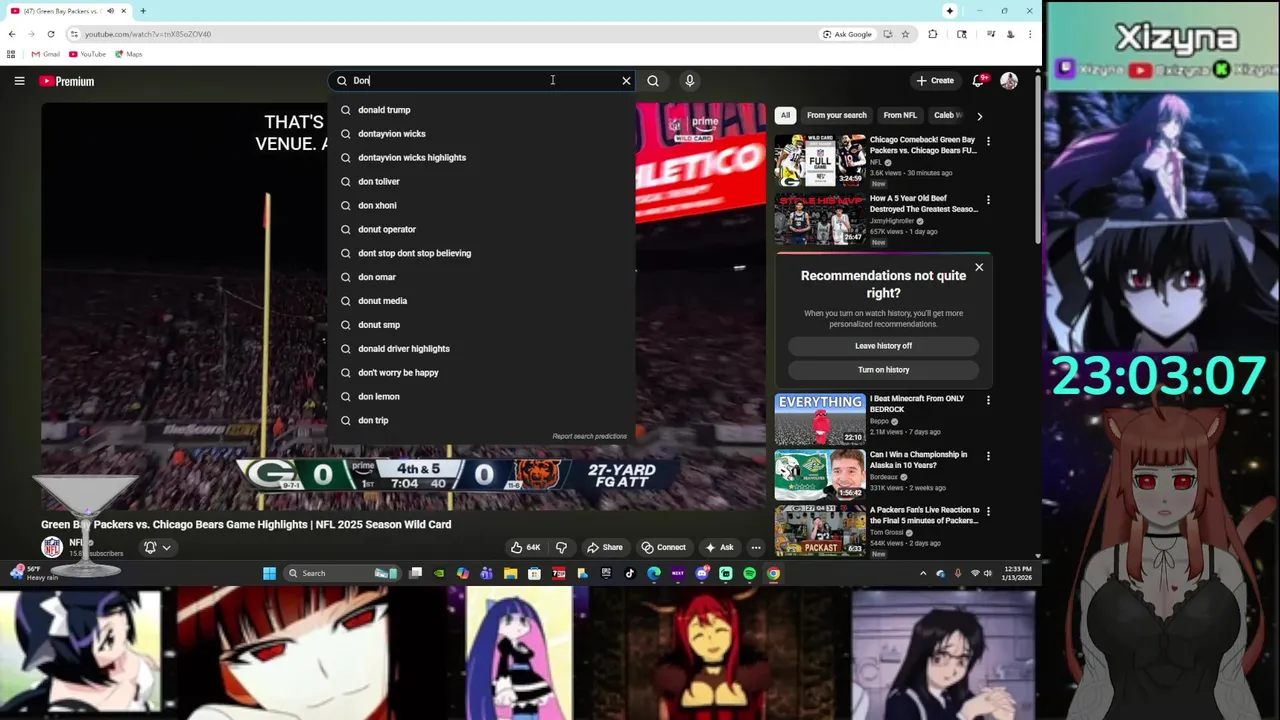Choose 'don xhoni' suggestion
This screenshot has height=720, width=1280.
pyautogui.click(x=481, y=206)
